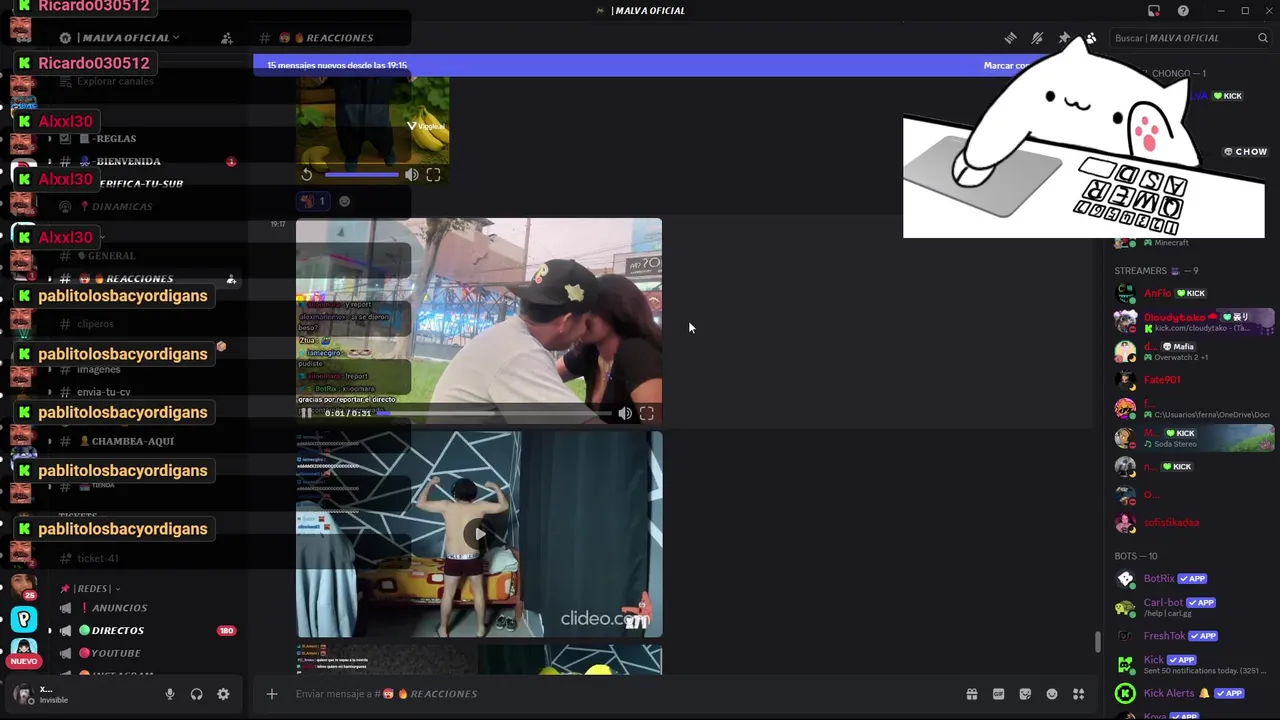The height and width of the screenshot is (720, 1280).
Task: Open the emoji picker
Action: pyautogui.click(x=1052, y=694)
